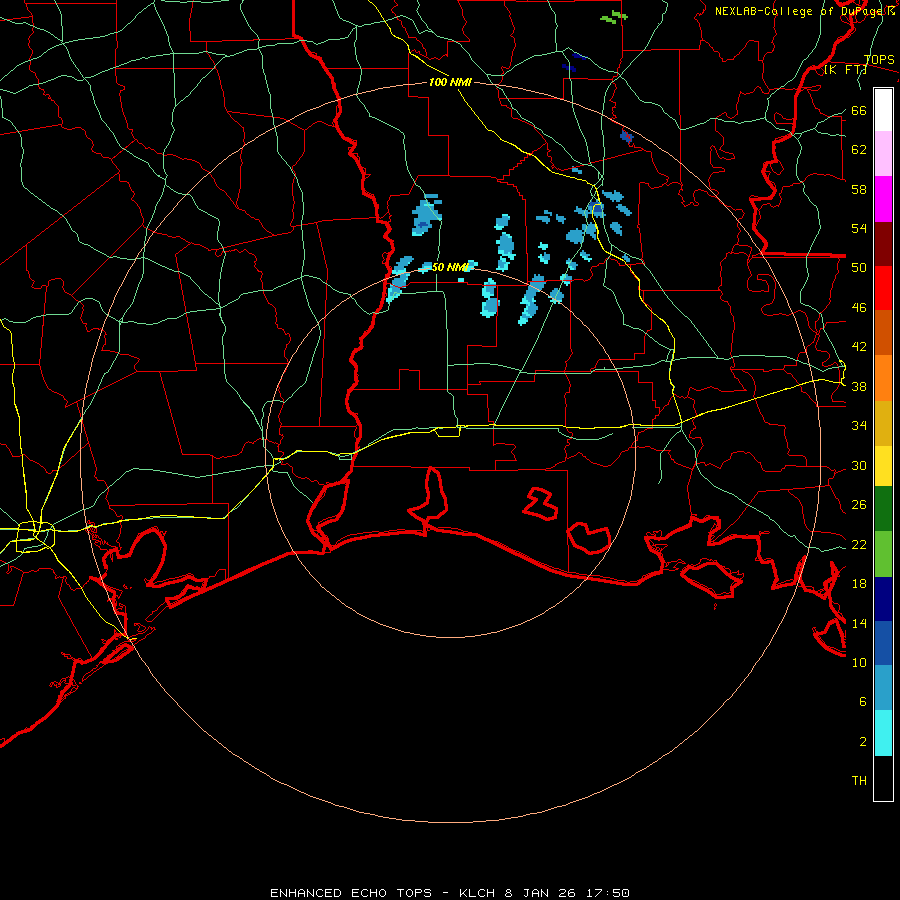Viewport: 900px width, 900px height.
Task: Click the gold legend swatch
Action: click(x=883, y=423)
